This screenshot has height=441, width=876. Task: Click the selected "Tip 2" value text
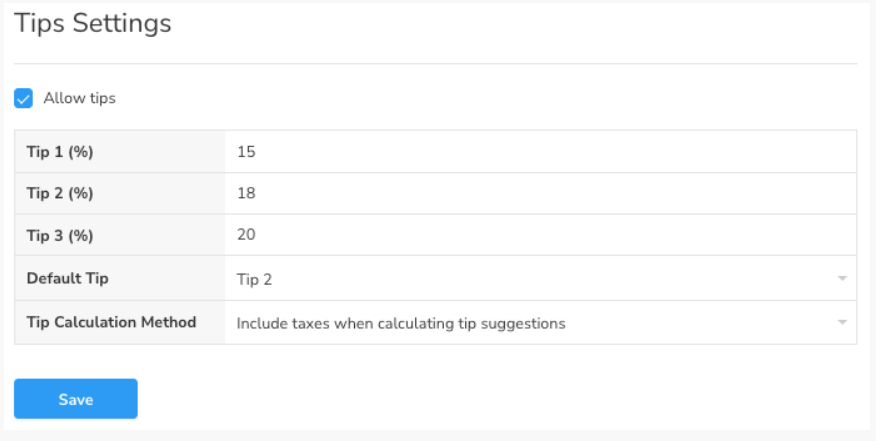tap(254, 279)
